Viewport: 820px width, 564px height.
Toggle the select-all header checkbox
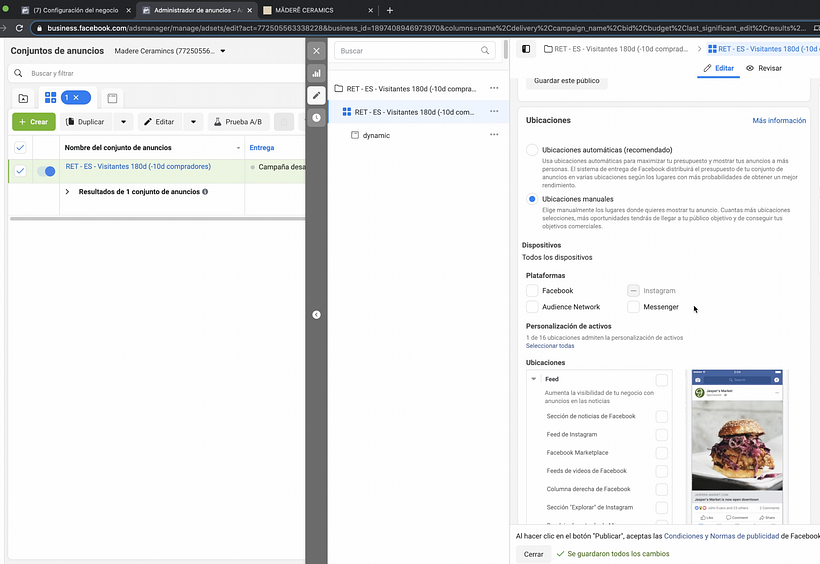point(20,148)
